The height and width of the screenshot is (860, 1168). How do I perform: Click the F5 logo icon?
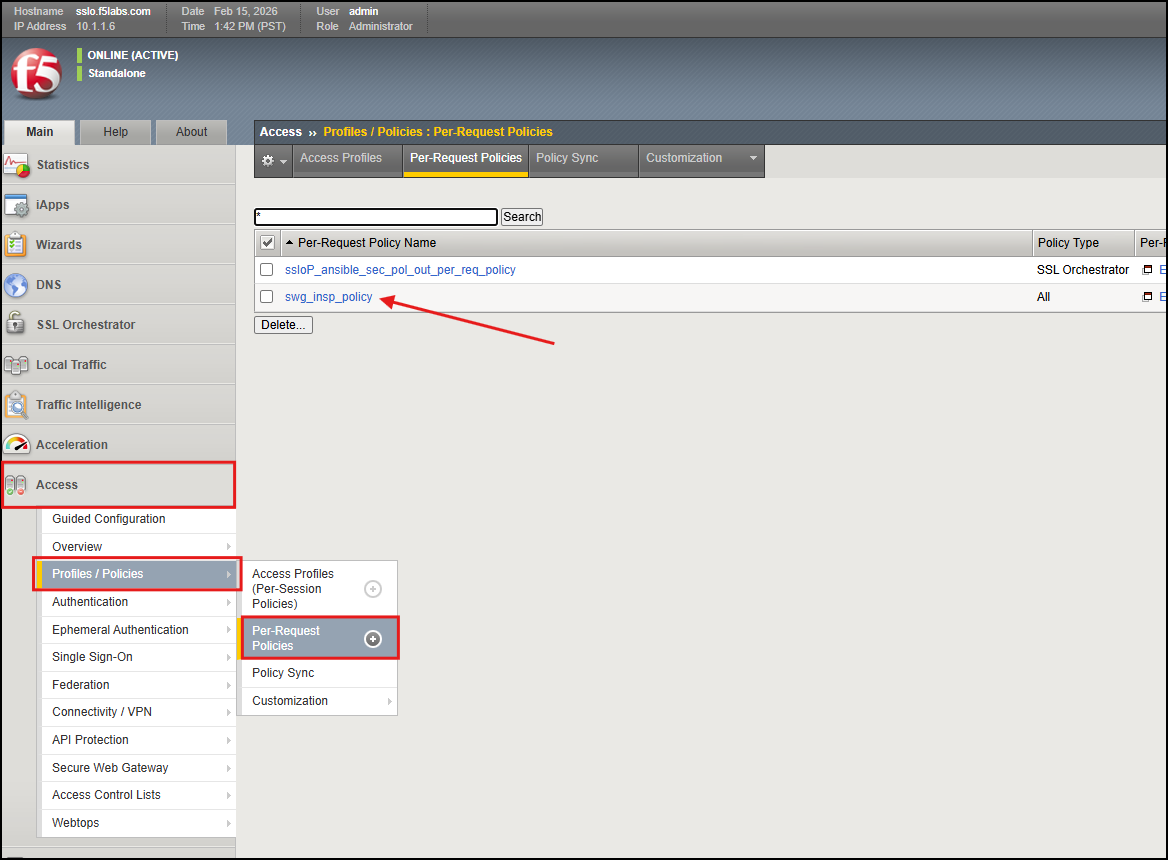[36, 73]
